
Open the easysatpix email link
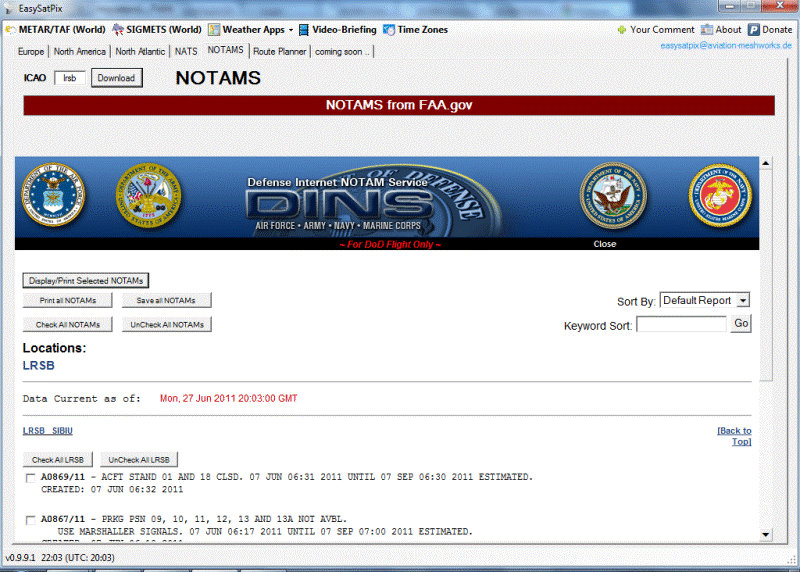[x=726, y=45]
